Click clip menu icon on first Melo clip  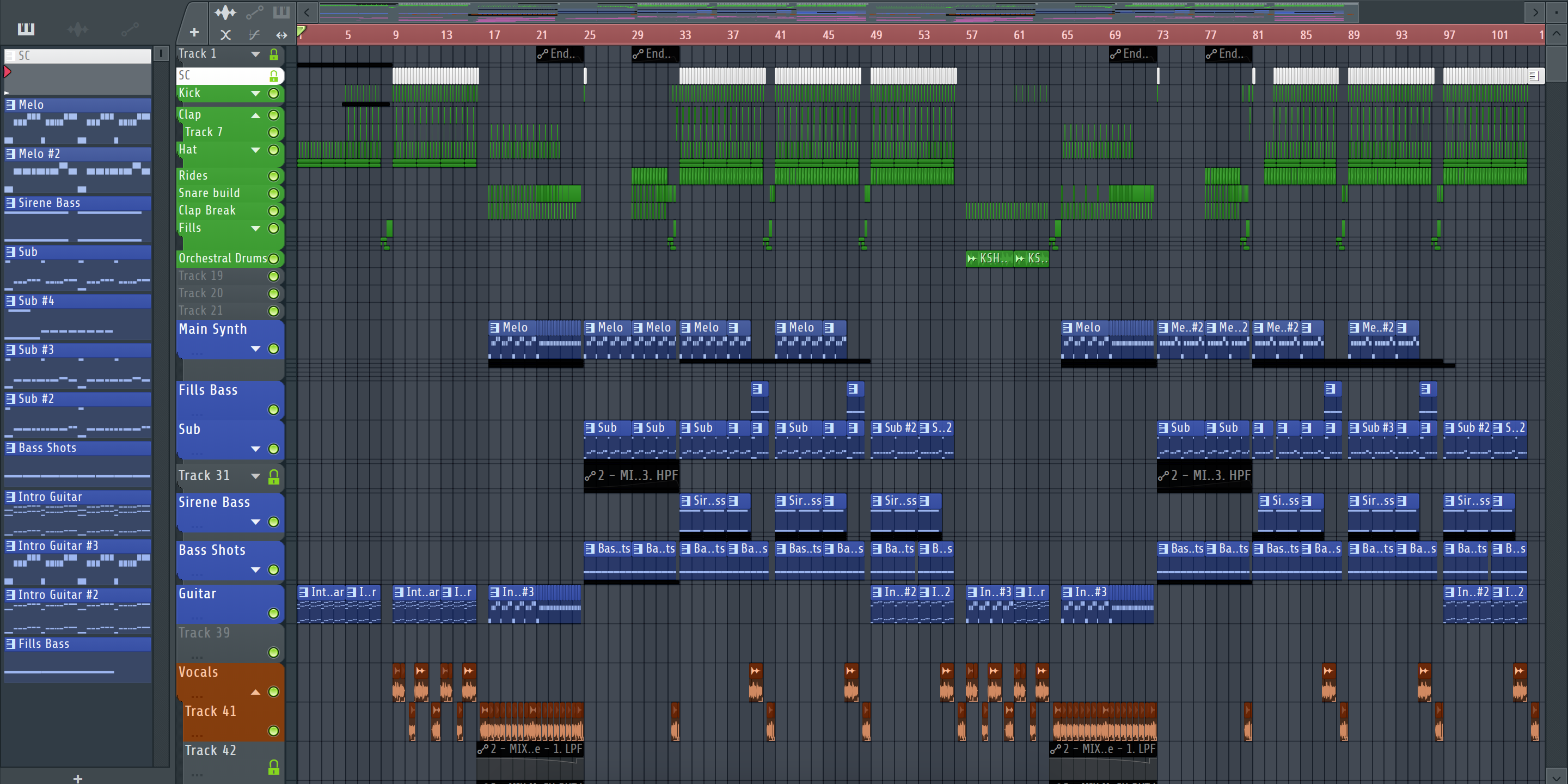click(x=495, y=327)
